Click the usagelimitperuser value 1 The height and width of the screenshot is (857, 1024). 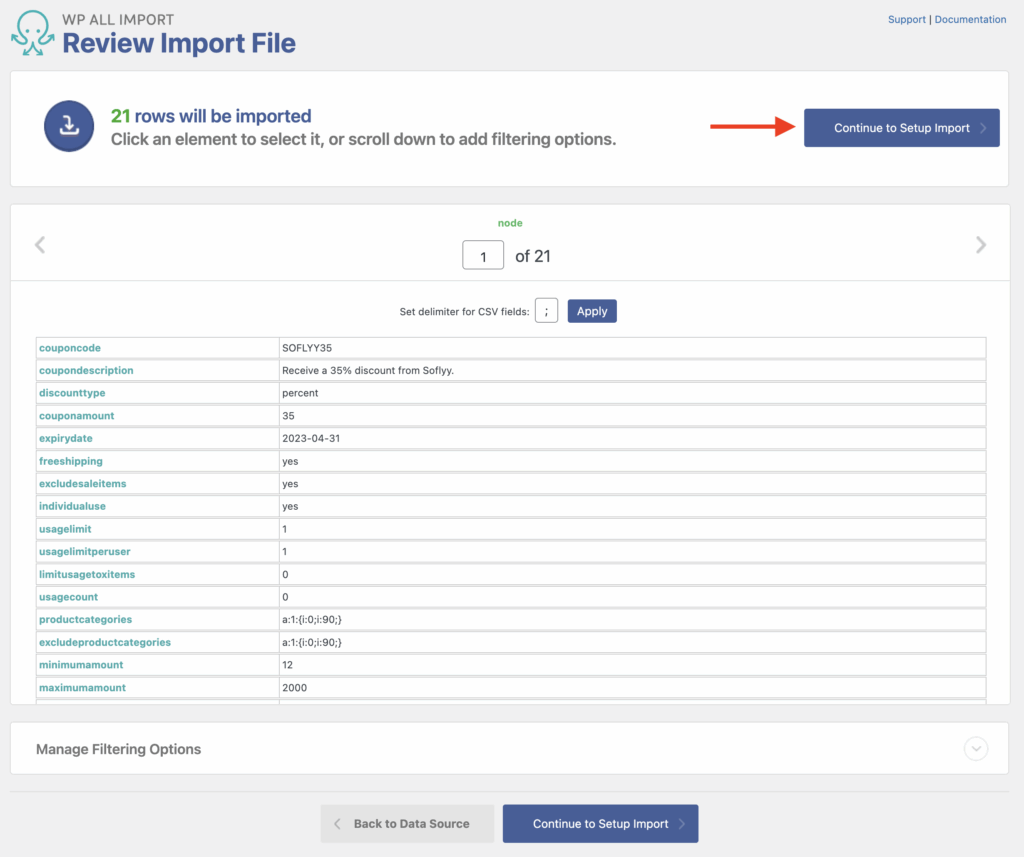285,551
